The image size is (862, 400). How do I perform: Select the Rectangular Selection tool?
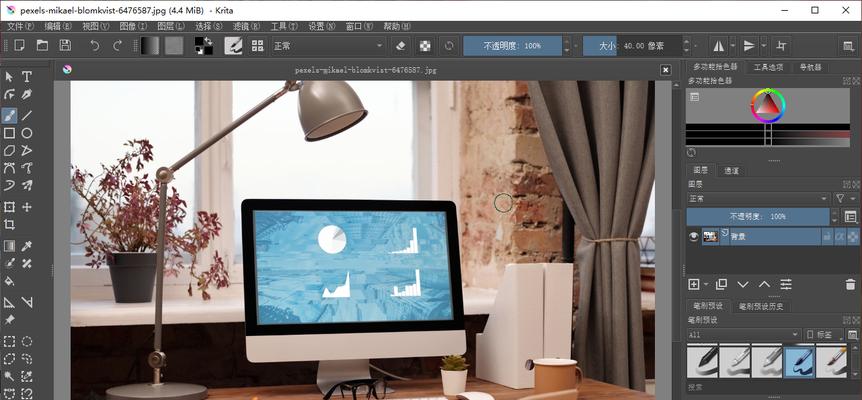click(x=9, y=341)
